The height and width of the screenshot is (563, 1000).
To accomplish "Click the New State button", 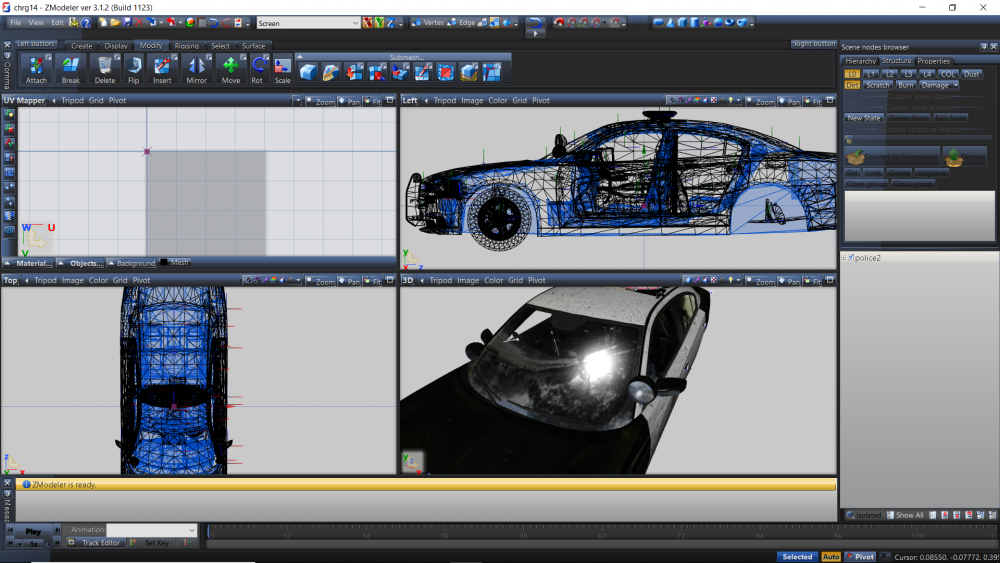I will 864,118.
